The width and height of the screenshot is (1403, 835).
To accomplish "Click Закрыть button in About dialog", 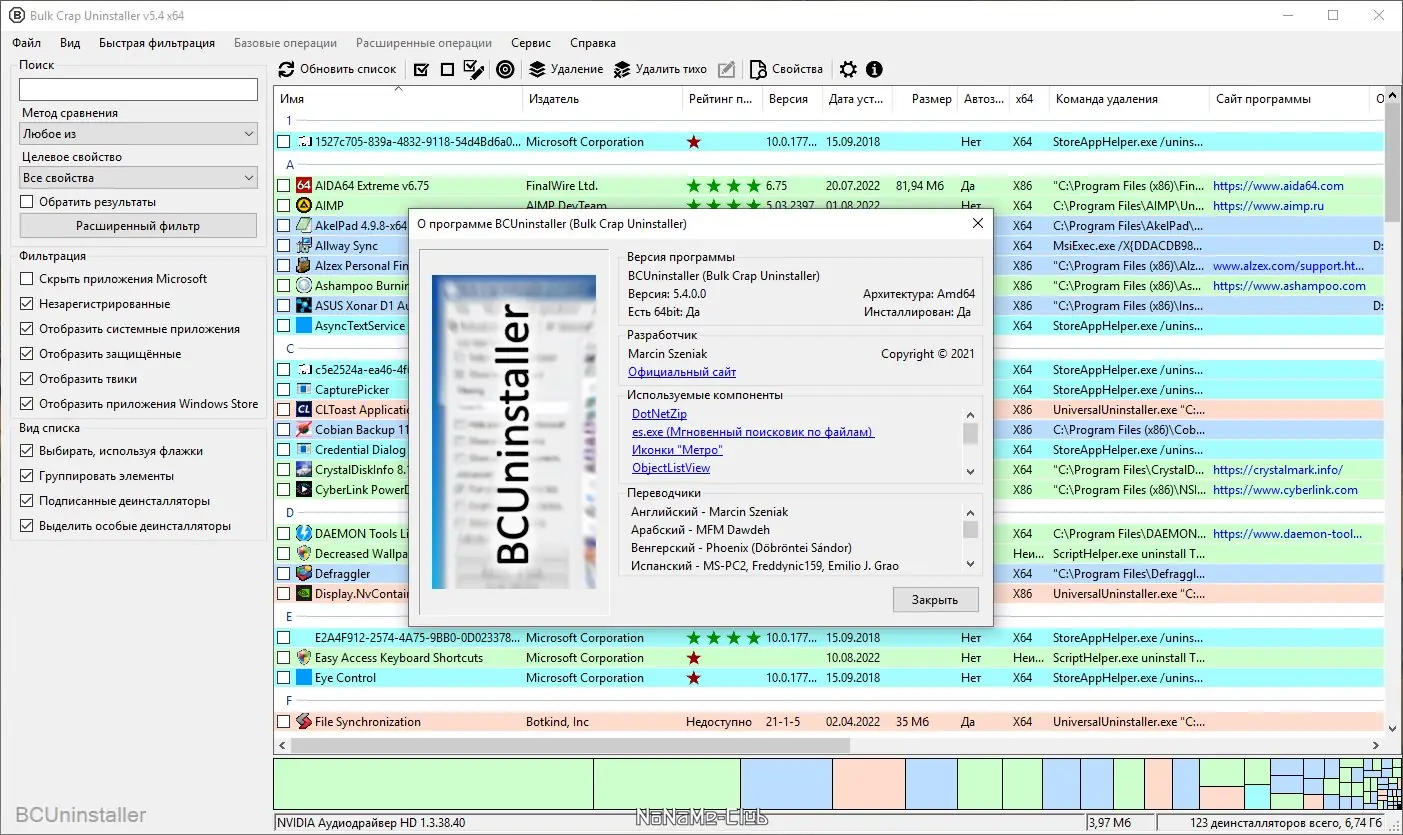I will 935,600.
